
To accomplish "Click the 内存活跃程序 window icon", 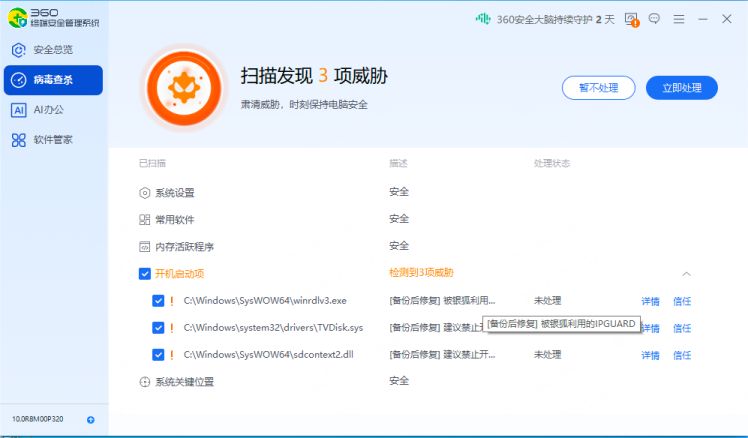I will pyautogui.click(x=145, y=247).
